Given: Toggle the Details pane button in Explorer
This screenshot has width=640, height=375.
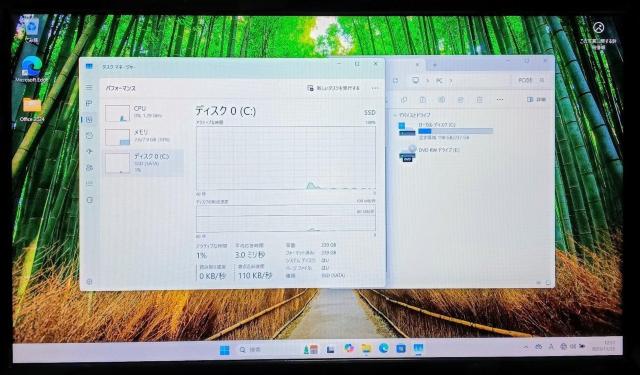Looking at the screenshot, I should (x=536, y=99).
